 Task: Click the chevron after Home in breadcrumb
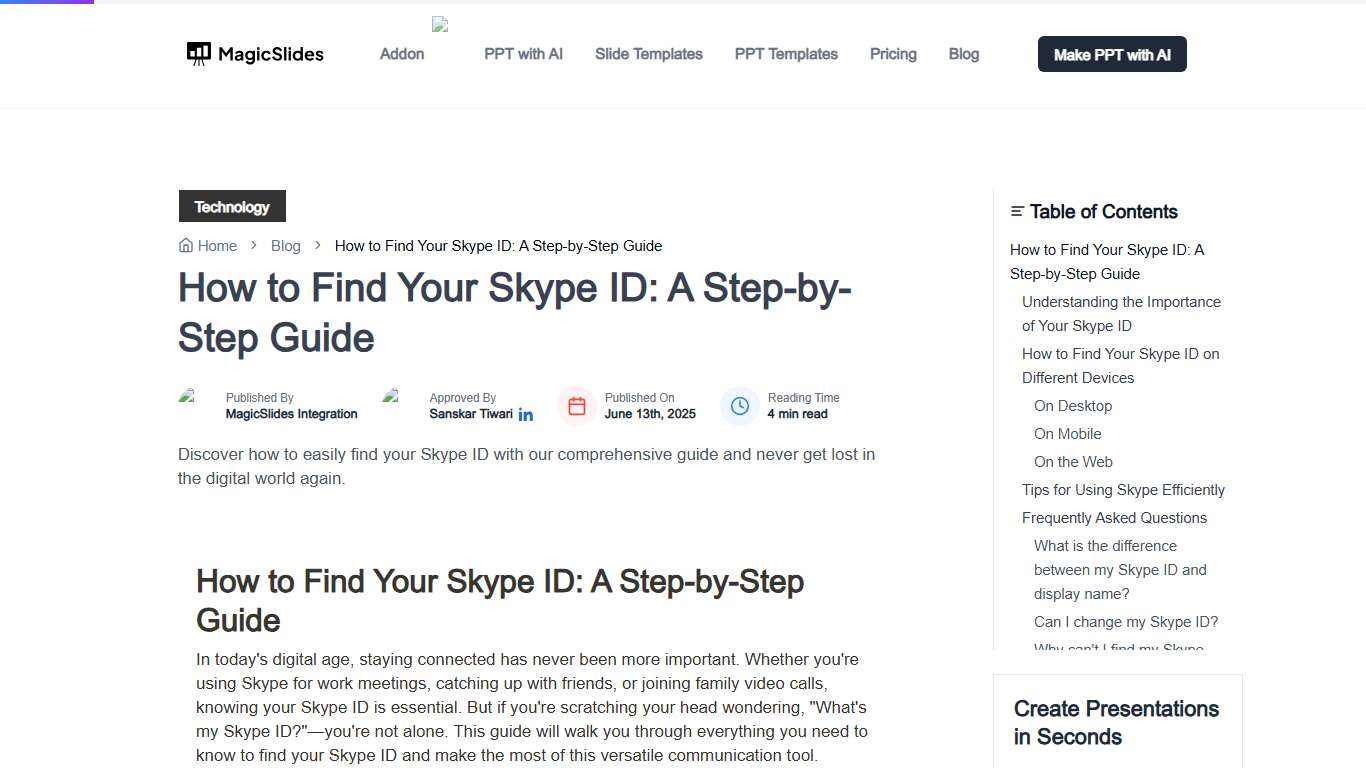pyautogui.click(x=254, y=245)
